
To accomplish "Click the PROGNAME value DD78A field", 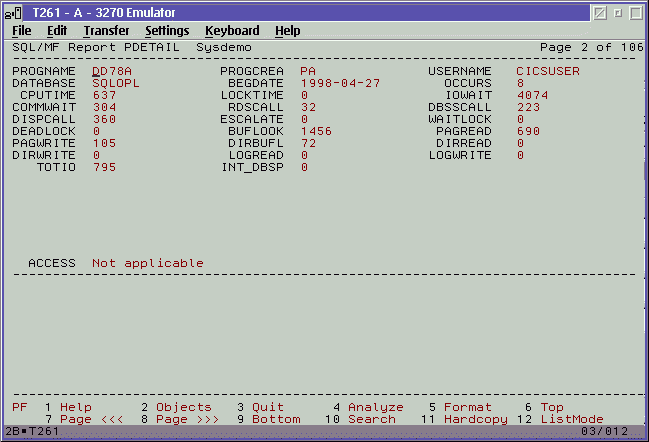I will [x=112, y=71].
